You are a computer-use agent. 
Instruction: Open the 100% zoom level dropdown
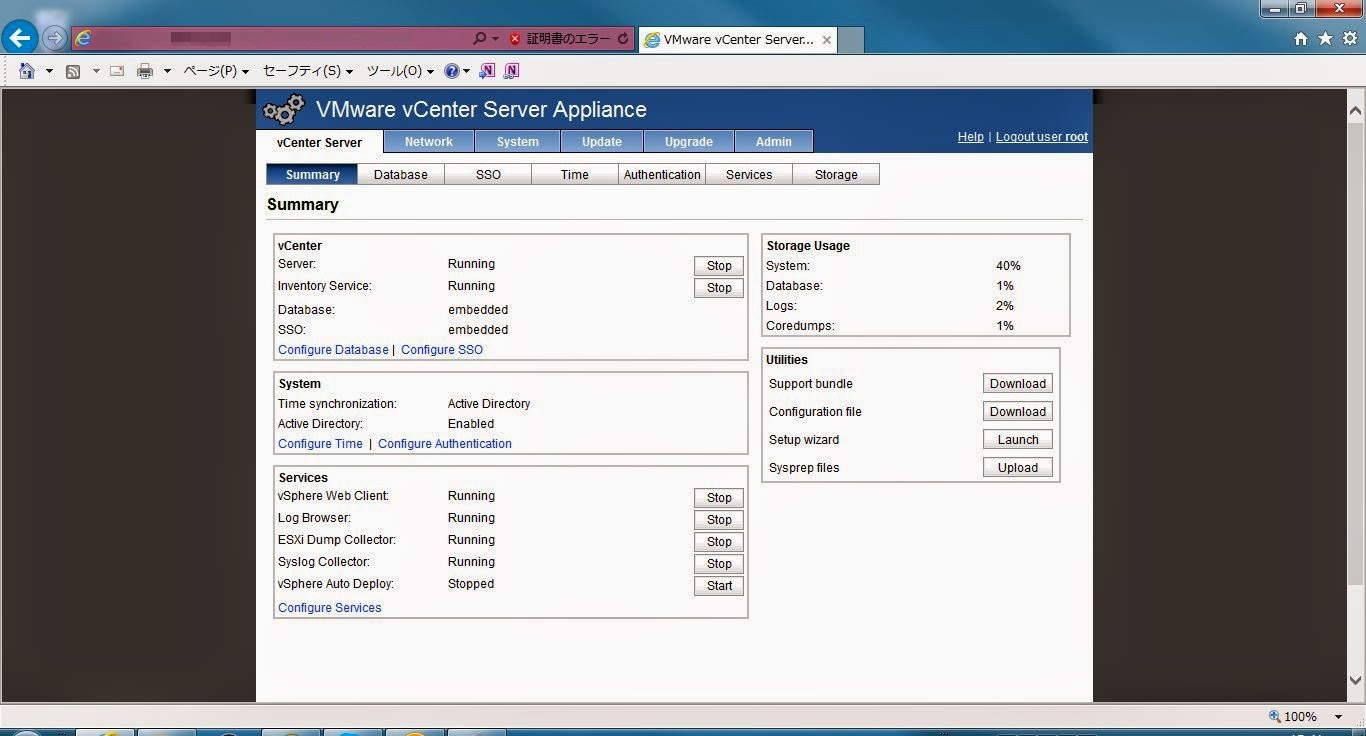pyautogui.click(x=1338, y=717)
